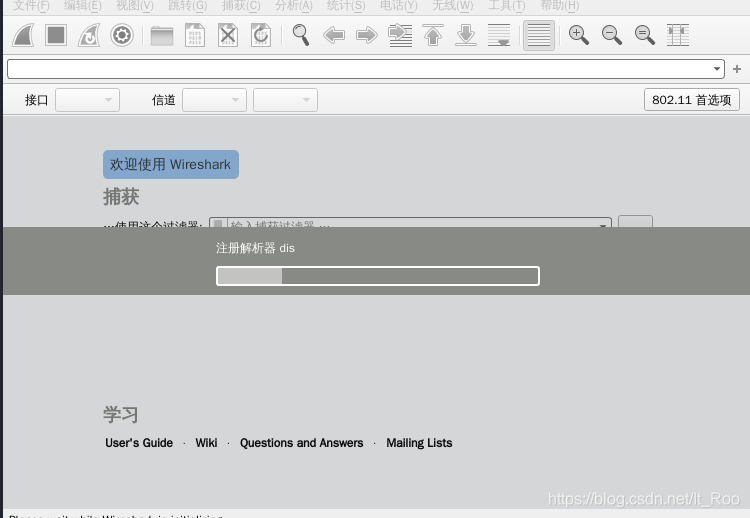750x518 pixels.
Task: Open a capture file folder icon
Action: tap(162, 36)
